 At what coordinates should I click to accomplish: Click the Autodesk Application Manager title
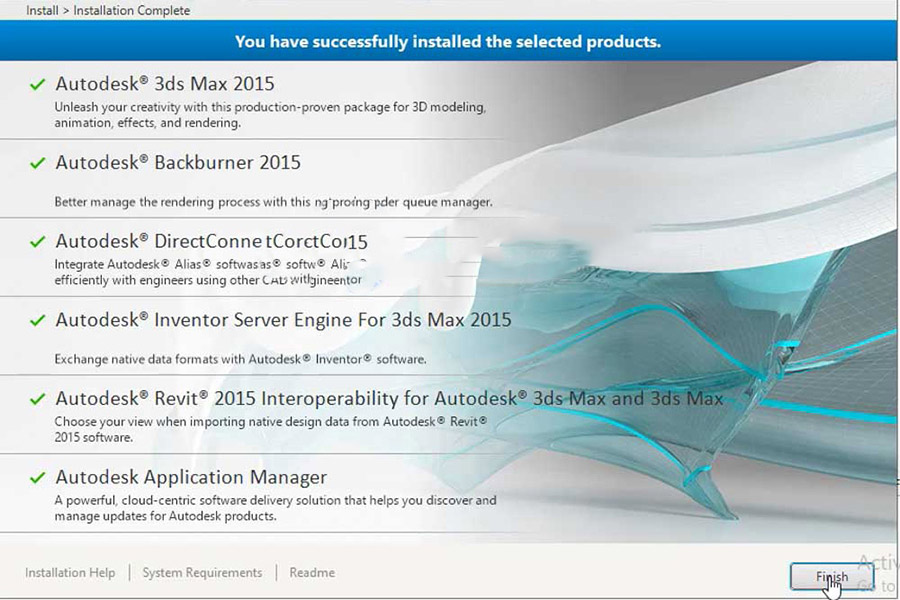(x=191, y=477)
